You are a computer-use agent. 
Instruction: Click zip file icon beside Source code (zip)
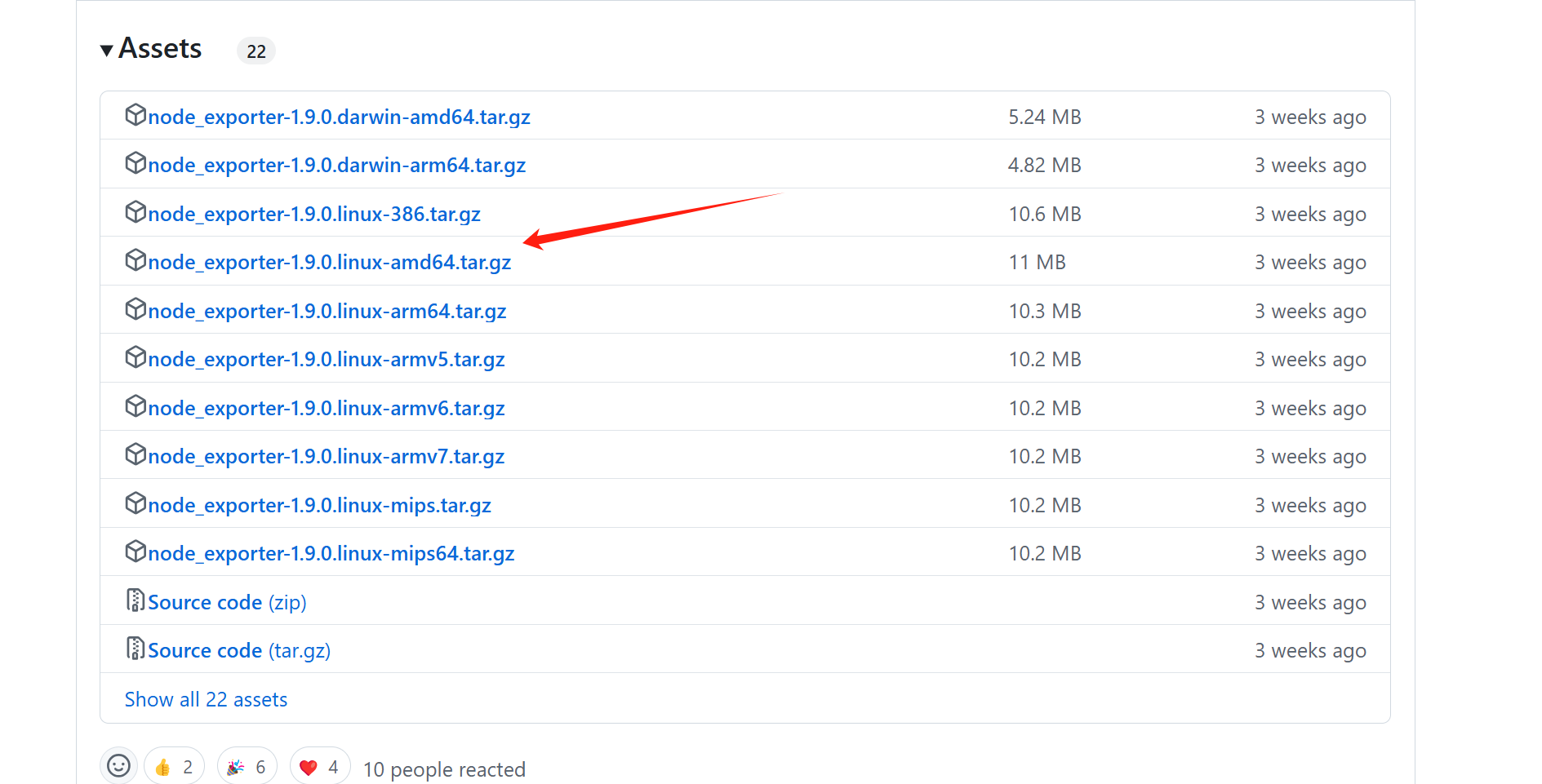136,600
